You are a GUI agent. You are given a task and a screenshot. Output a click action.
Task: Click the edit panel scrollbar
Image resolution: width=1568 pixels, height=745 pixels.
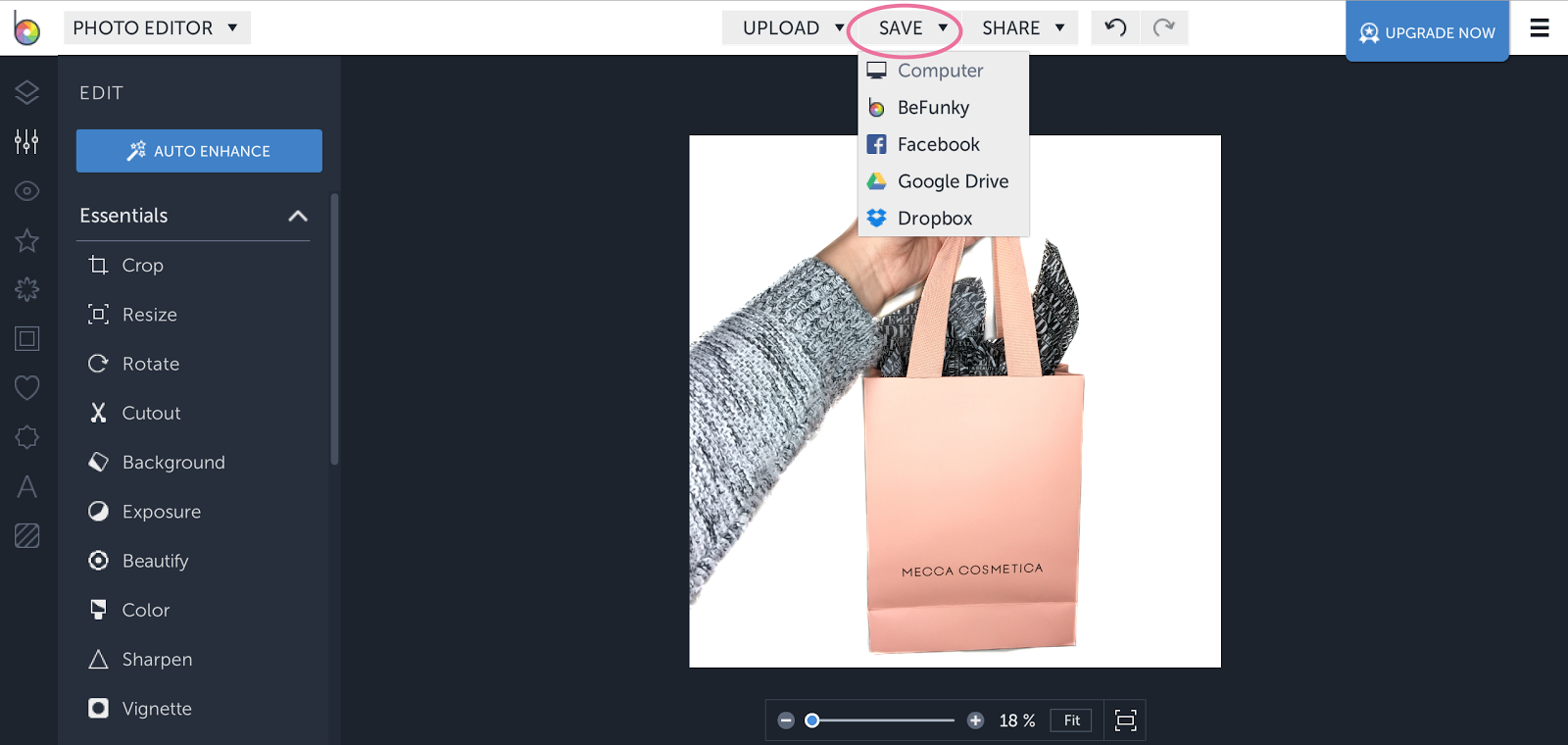[334, 329]
